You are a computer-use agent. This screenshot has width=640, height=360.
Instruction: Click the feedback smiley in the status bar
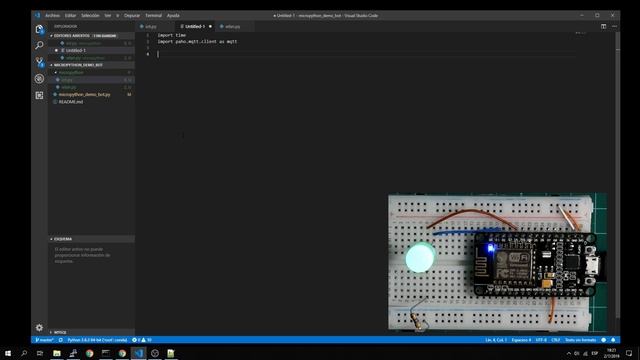pyautogui.click(x=604, y=340)
